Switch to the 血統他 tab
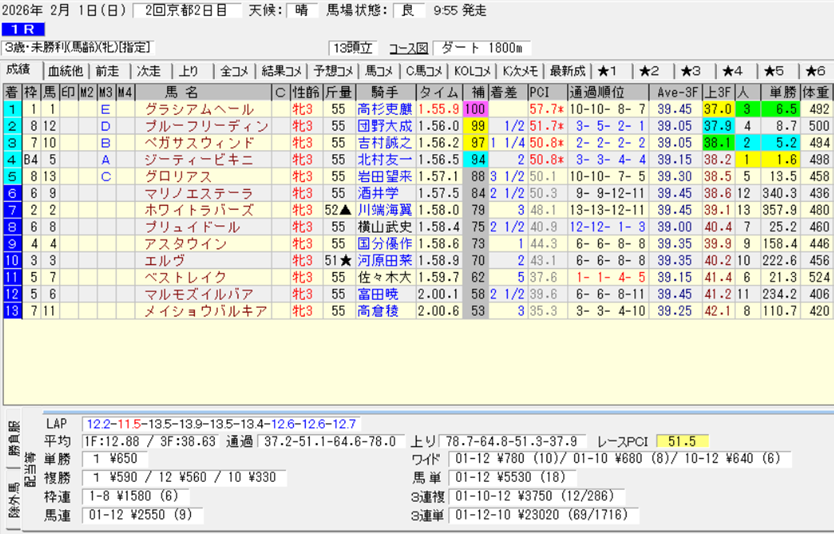The image size is (834, 534). tap(66, 71)
